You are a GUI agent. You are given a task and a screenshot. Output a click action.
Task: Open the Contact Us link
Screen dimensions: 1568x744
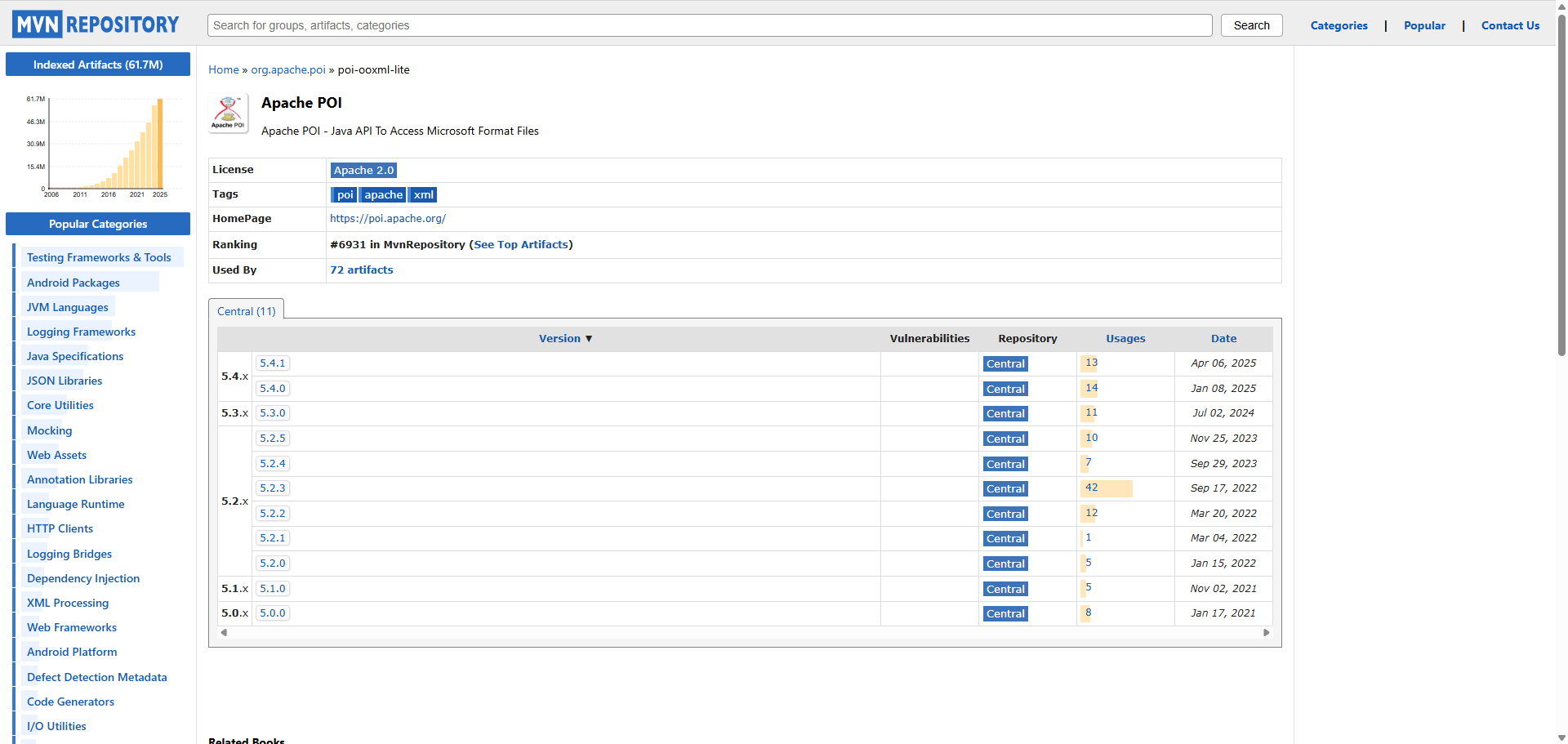click(1510, 25)
